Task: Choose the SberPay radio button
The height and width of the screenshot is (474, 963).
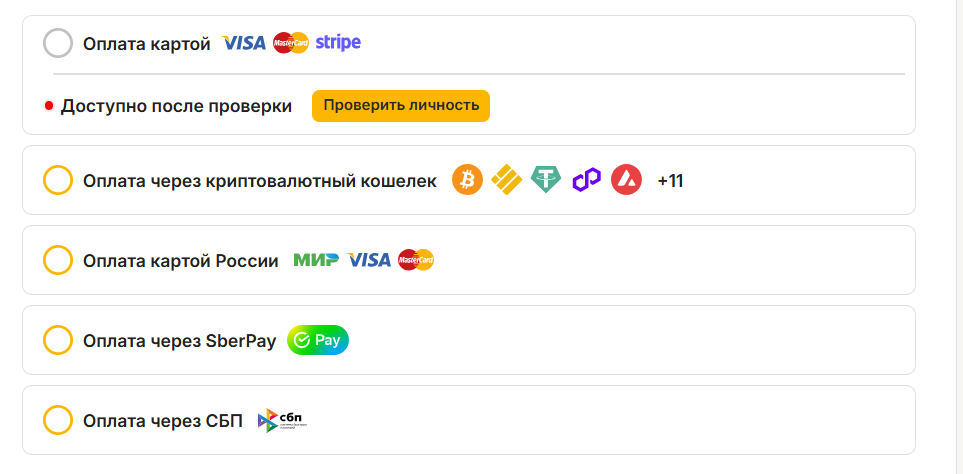Action: pos(58,340)
